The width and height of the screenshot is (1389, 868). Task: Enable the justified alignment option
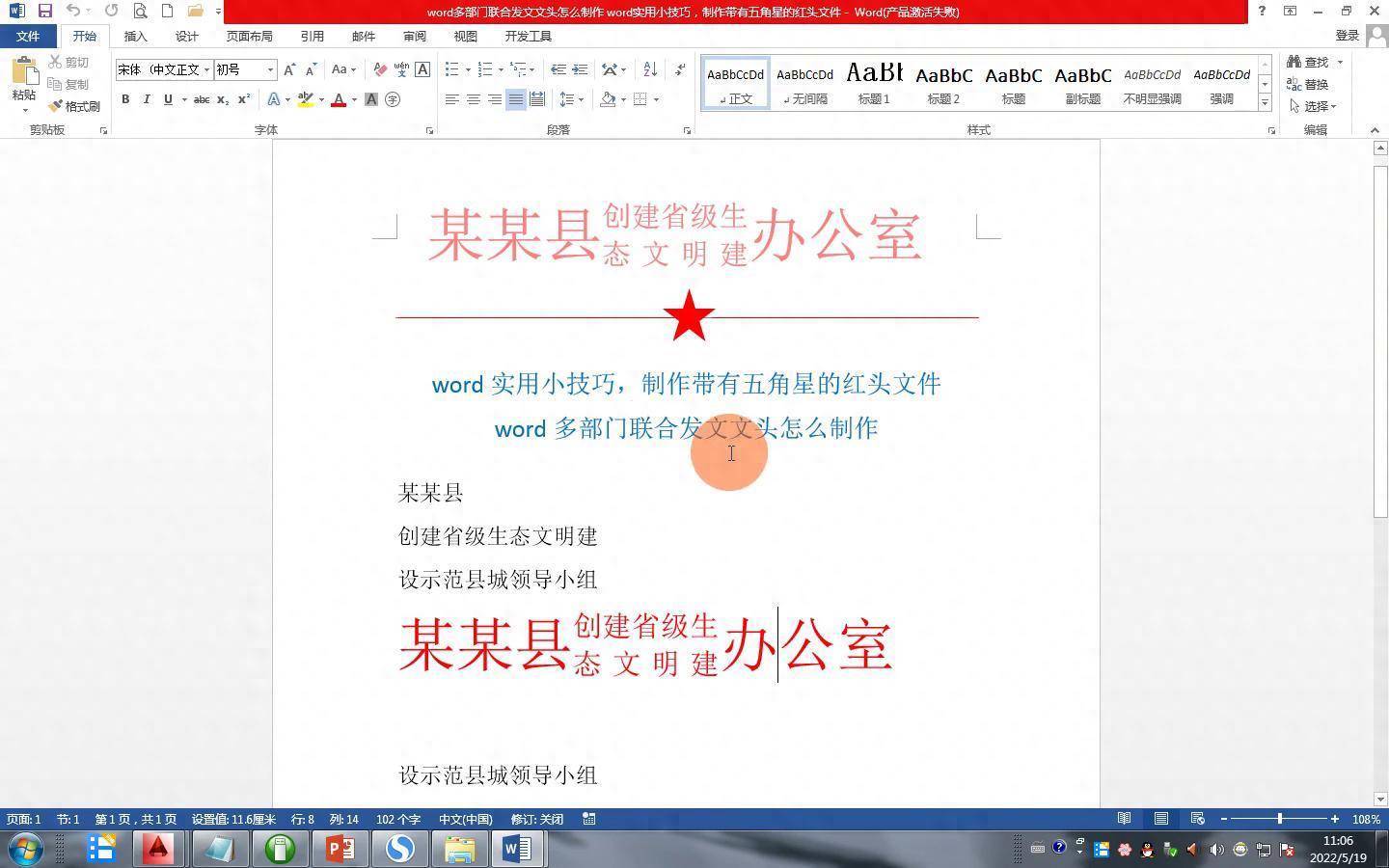[516, 99]
